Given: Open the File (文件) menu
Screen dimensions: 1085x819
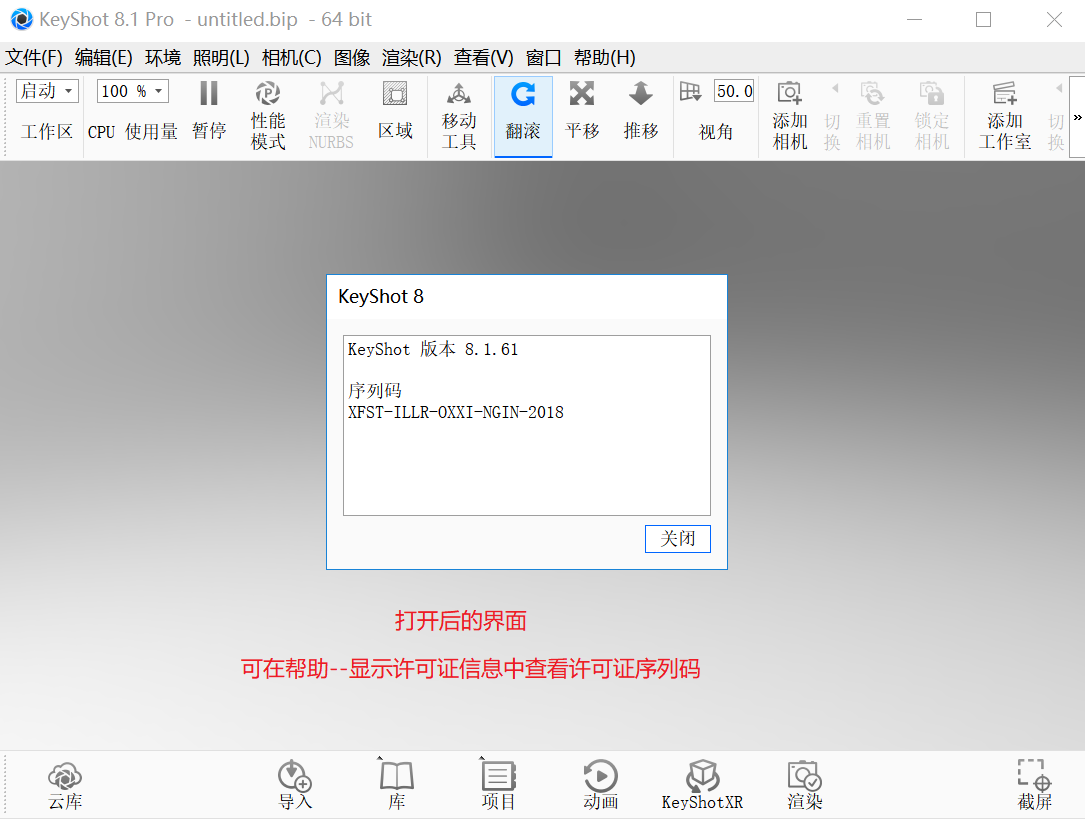Looking at the screenshot, I should (34, 57).
